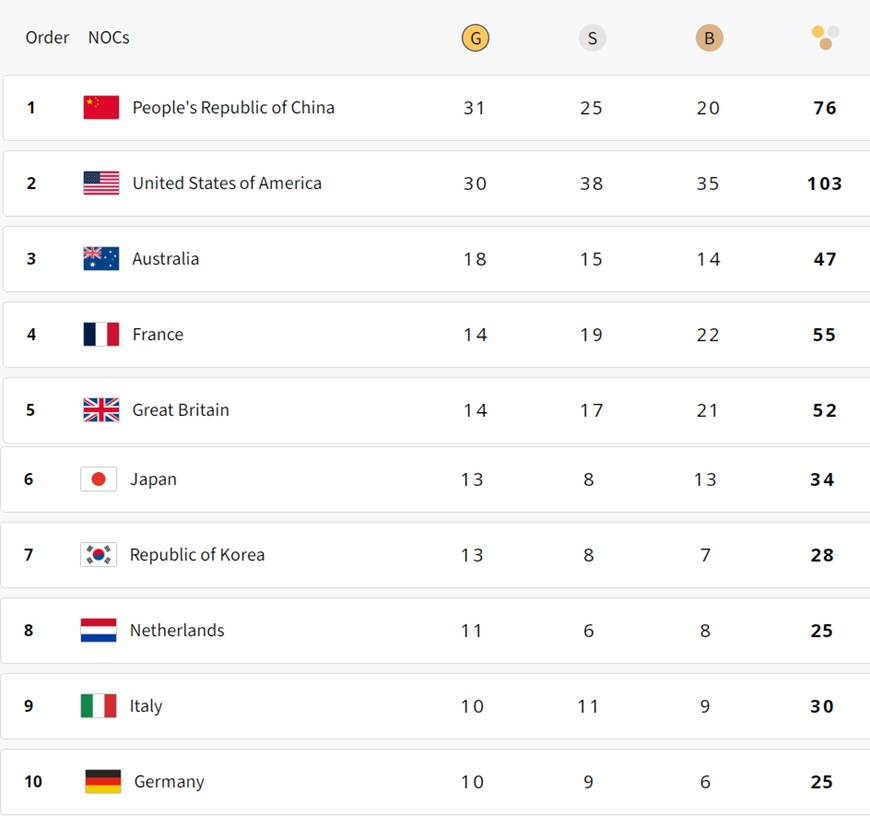Image resolution: width=870 pixels, height=816 pixels.
Task: Click the total medals icon
Action: click(x=825, y=38)
